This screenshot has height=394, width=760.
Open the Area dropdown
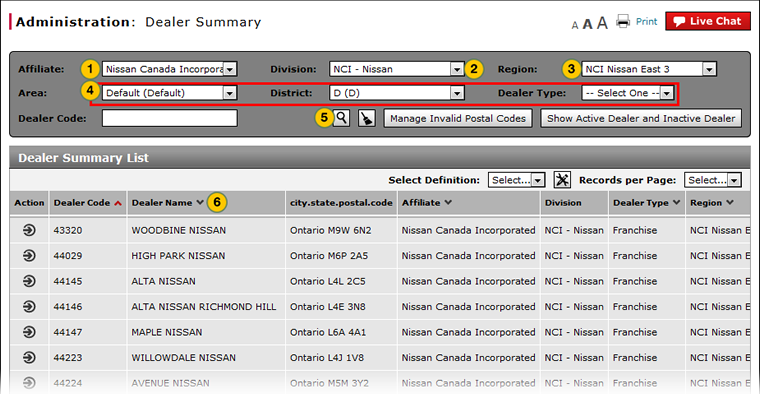[169, 93]
